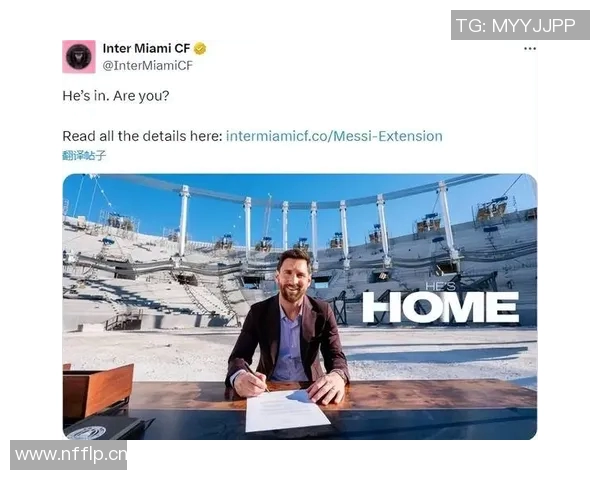Click the 翻译帖子 translate post link
Image resolution: width=600 pixels, height=480 pixels.
[x=84, y=155]
